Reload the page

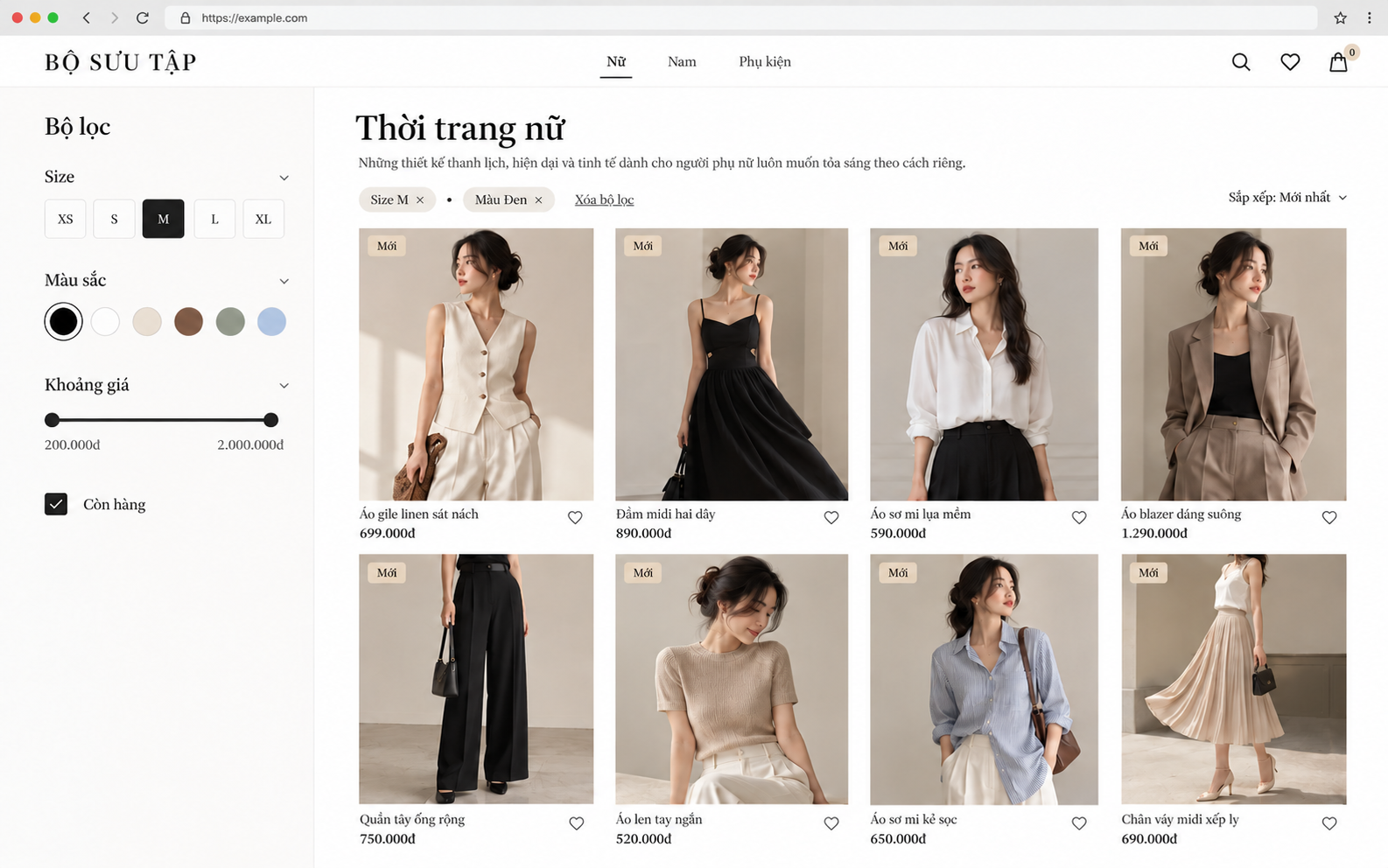[143, 17]
